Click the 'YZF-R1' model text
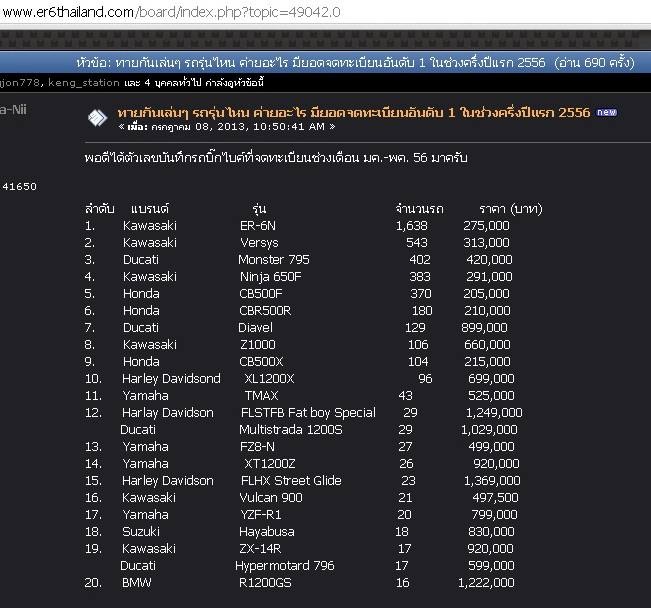The image size is (651, 608). 261,515
